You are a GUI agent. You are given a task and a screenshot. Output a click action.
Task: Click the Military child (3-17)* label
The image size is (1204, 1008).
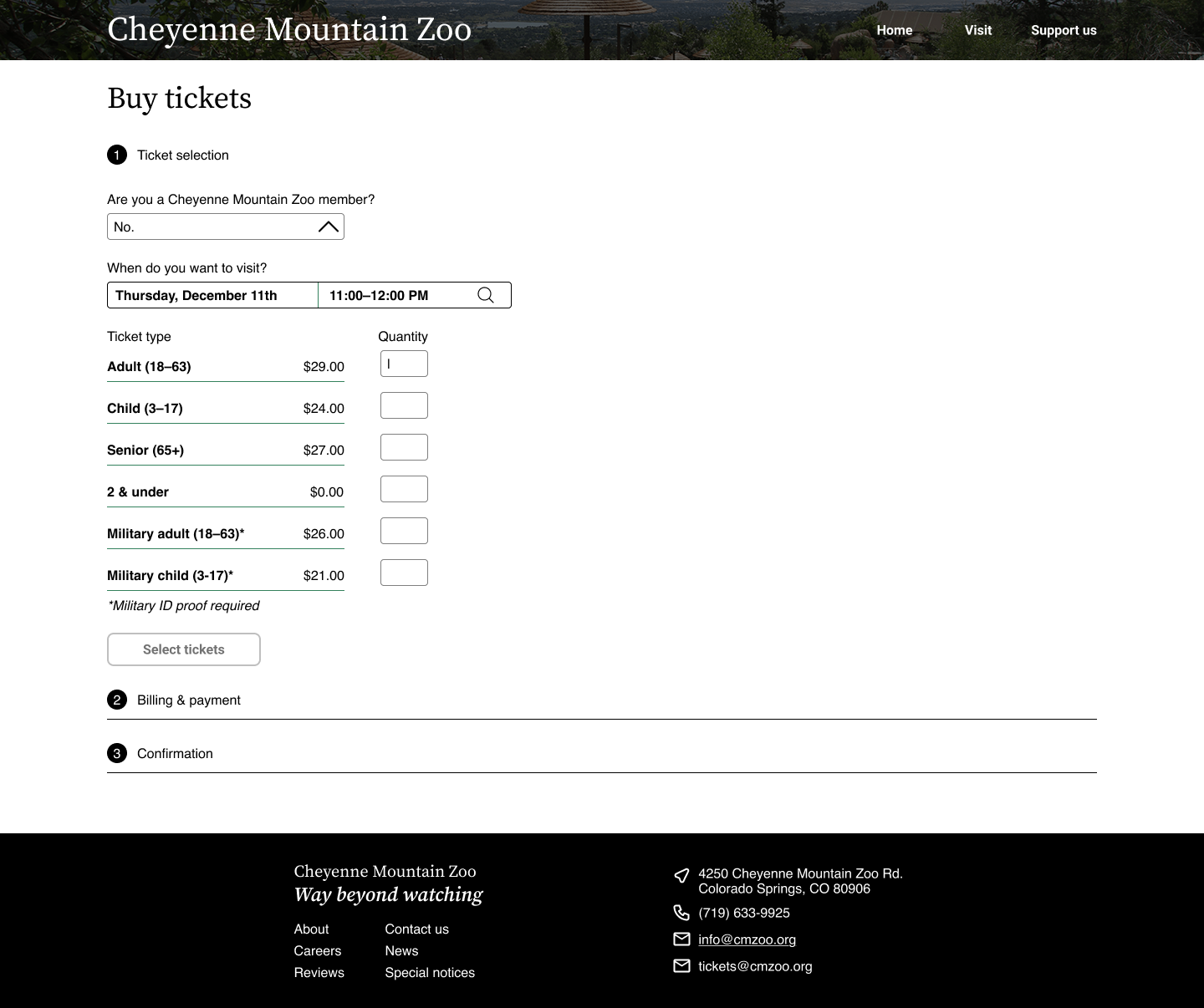(x=171, y=575)
